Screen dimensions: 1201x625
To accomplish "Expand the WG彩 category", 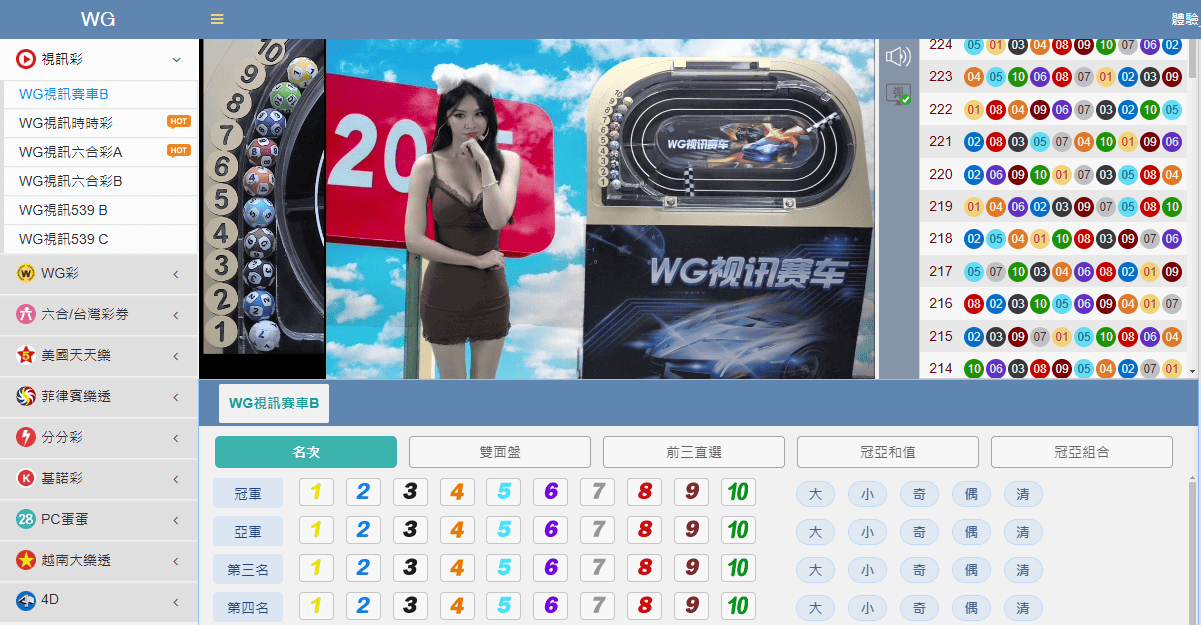I will (x=176, y=274).
